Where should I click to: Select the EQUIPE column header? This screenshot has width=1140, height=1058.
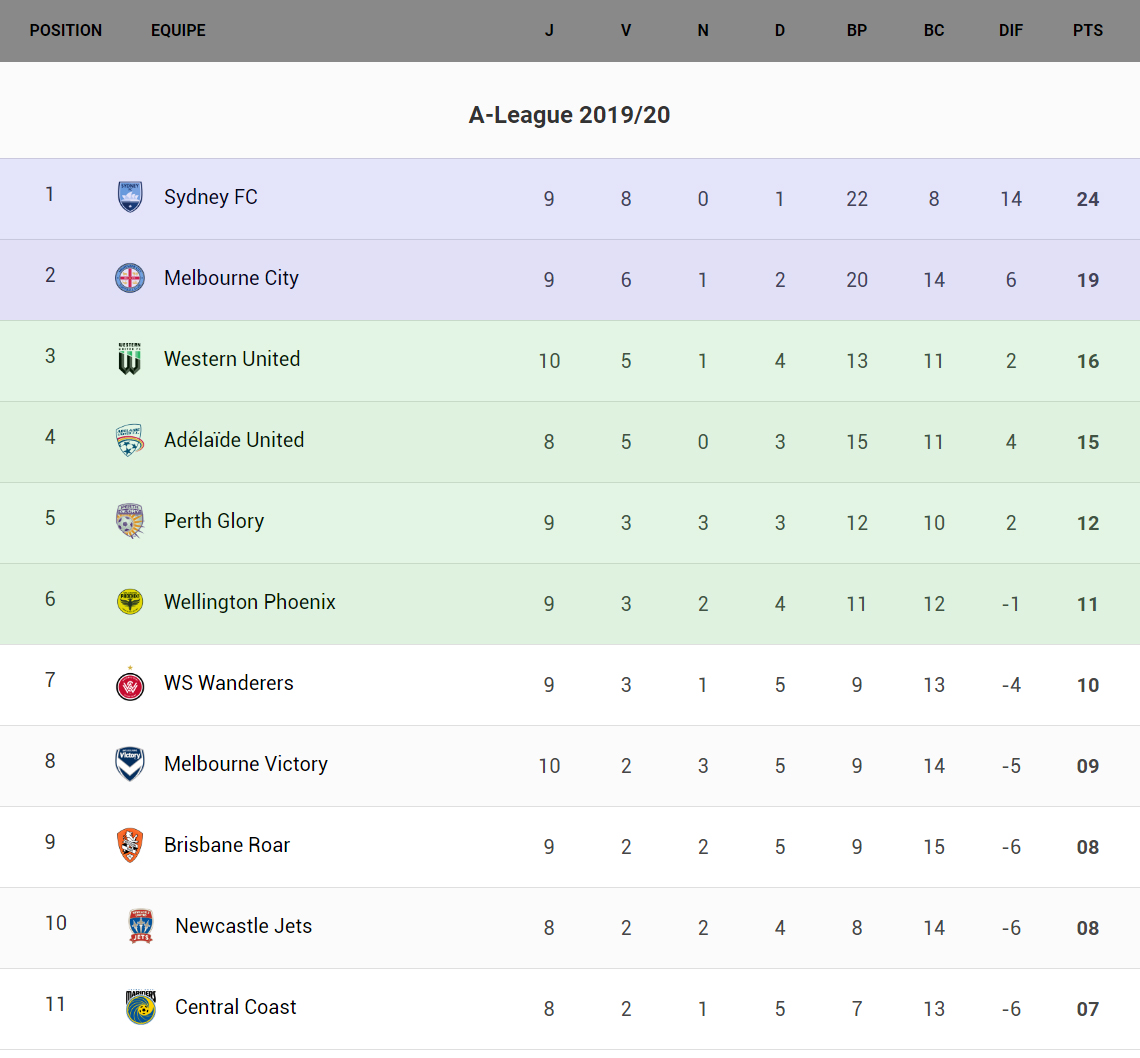coord(178,30)
